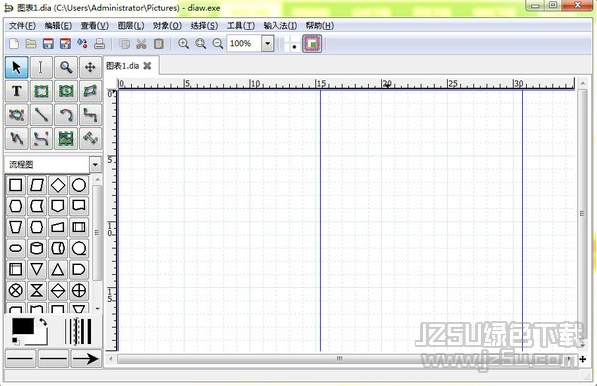Toggle object snapping button in toolbar
Screen dimensions: 597x386
click(312, 44)
